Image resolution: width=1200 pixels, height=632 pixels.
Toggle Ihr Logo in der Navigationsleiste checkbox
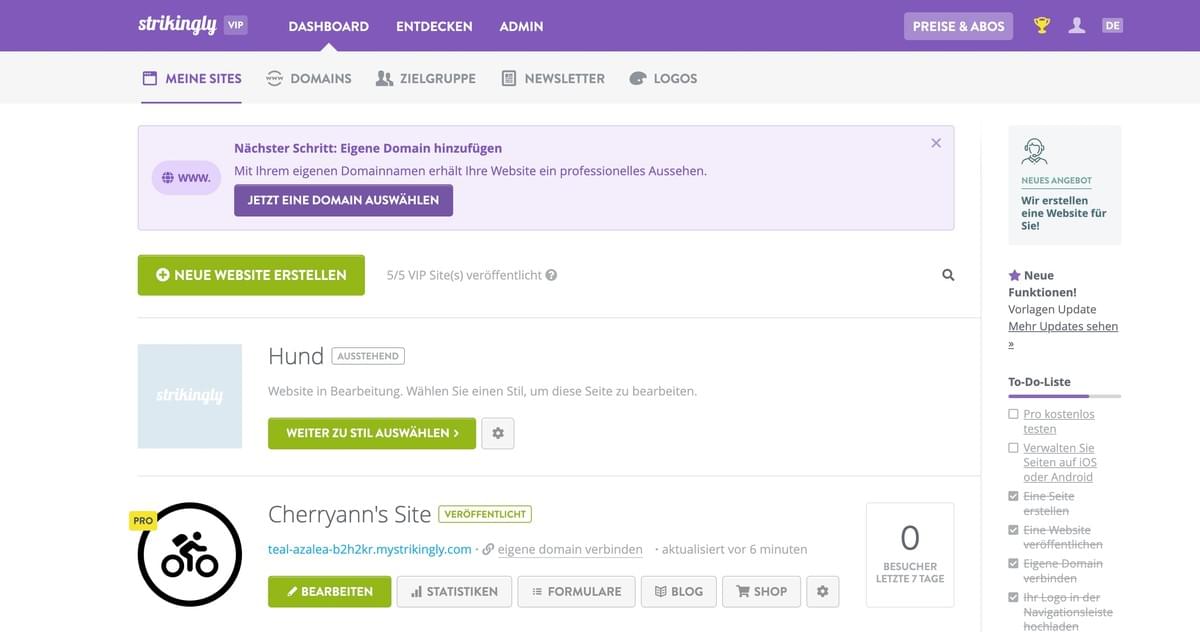pos(1013,598)
